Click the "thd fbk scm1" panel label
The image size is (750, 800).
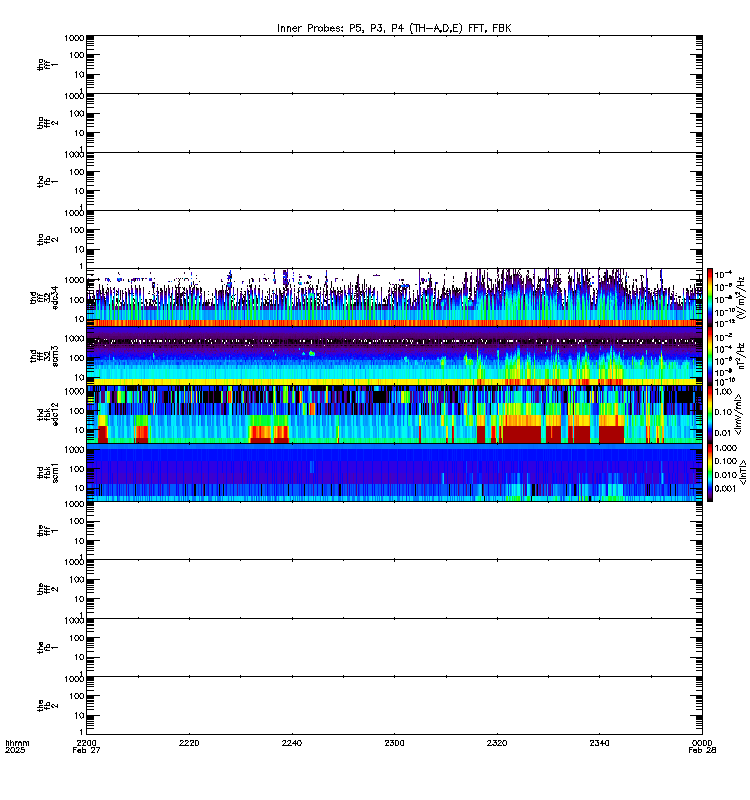[x=48, y=472]
